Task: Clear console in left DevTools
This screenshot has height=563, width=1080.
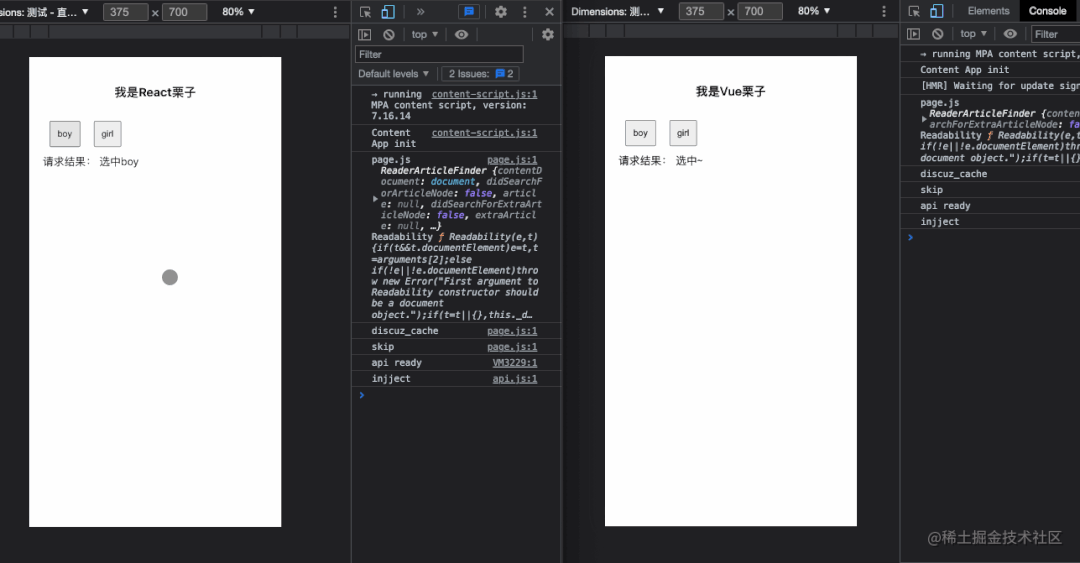Action: coord(388,34)
